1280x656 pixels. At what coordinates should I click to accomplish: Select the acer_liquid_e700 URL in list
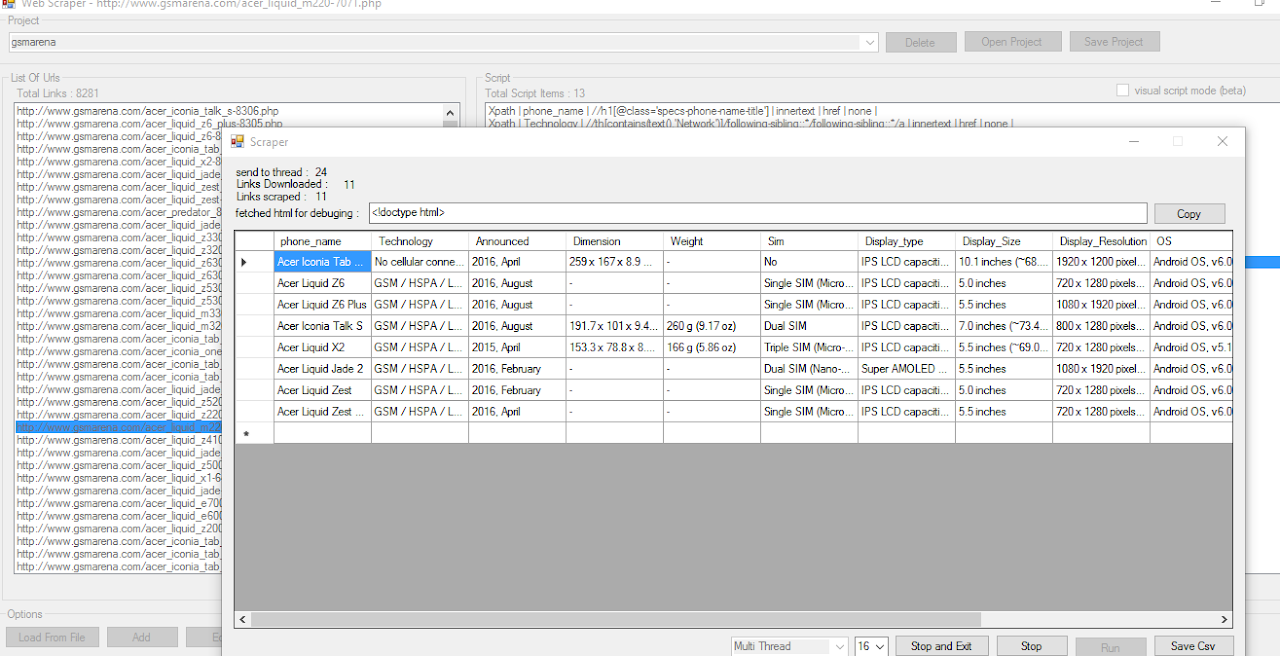[x=119, y=503]
